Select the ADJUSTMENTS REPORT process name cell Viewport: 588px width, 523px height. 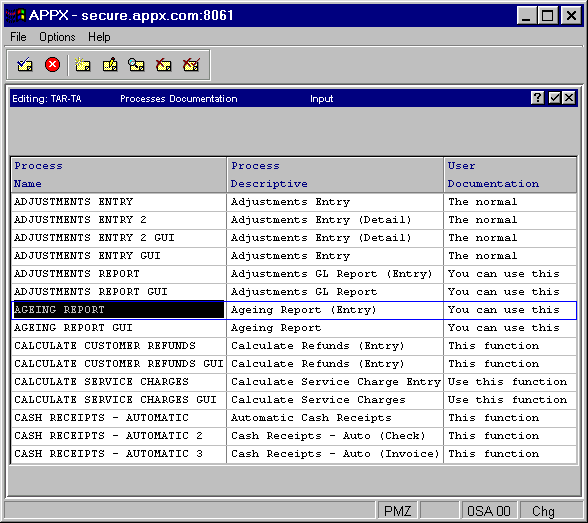tap(118, 274)
